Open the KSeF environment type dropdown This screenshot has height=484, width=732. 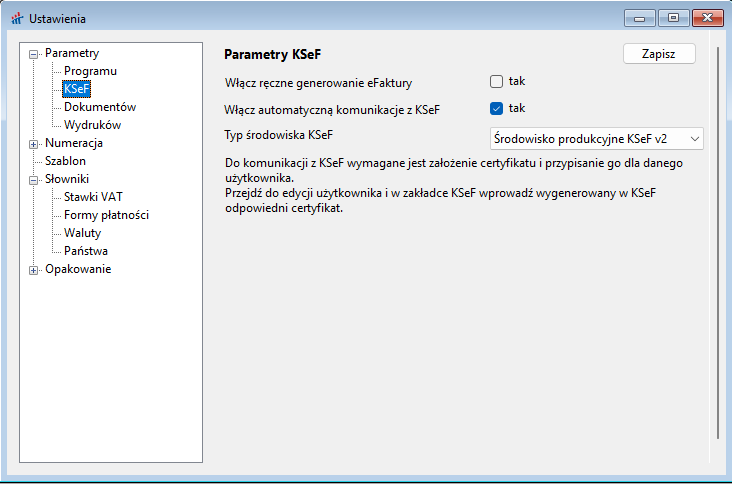tap(597, 137)
